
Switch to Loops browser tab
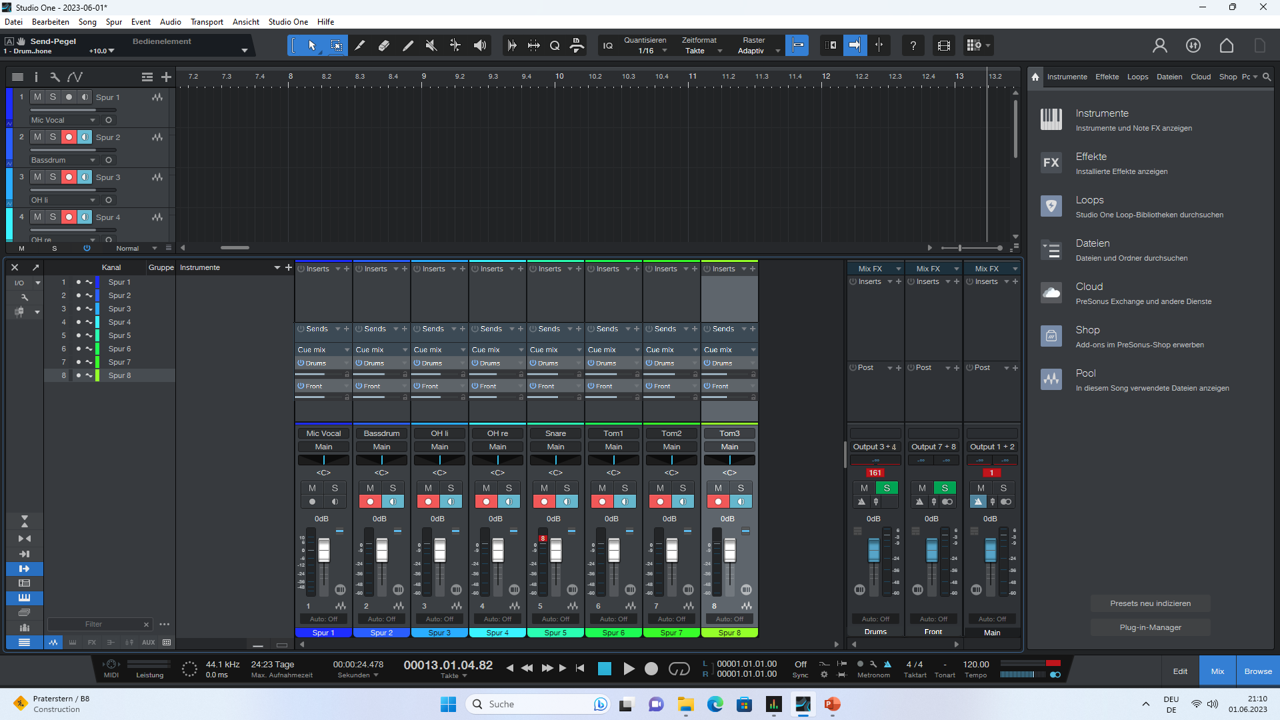click(1138, 77)
